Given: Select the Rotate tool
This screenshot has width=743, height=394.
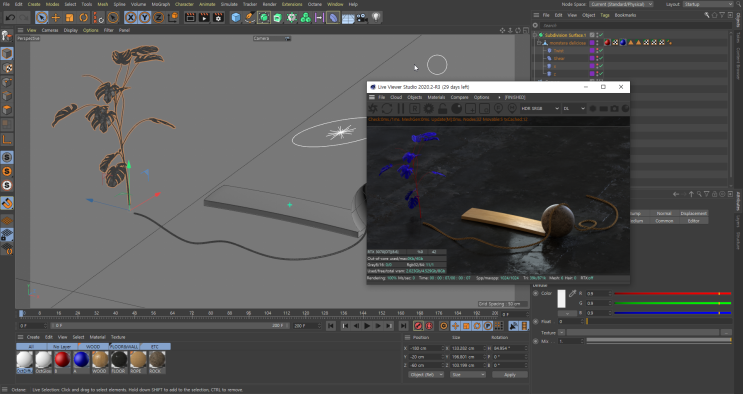Looking at the screenshot, I should pos(84,18).
